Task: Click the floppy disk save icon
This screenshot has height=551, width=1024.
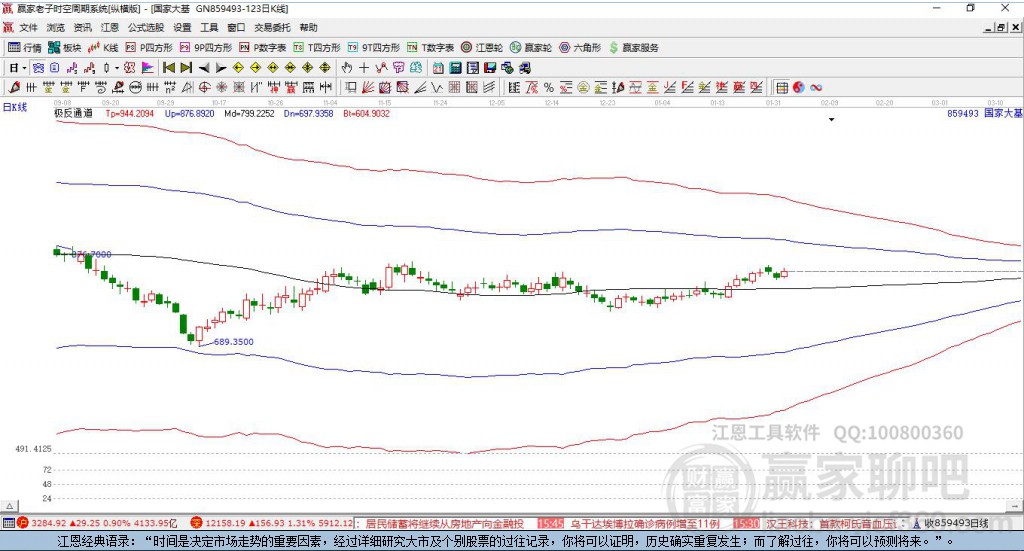Action: click(490, 68)
